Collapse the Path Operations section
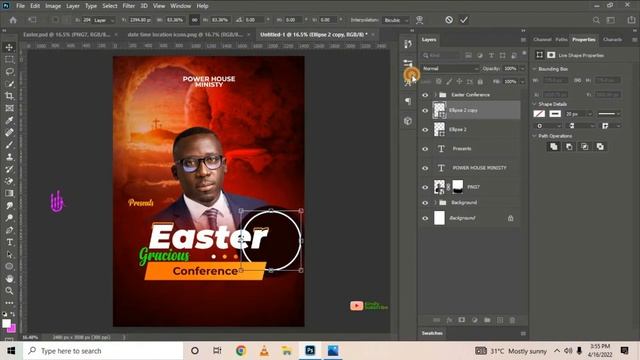The width and height of the screenshot is (640, 360). [534, 136]
